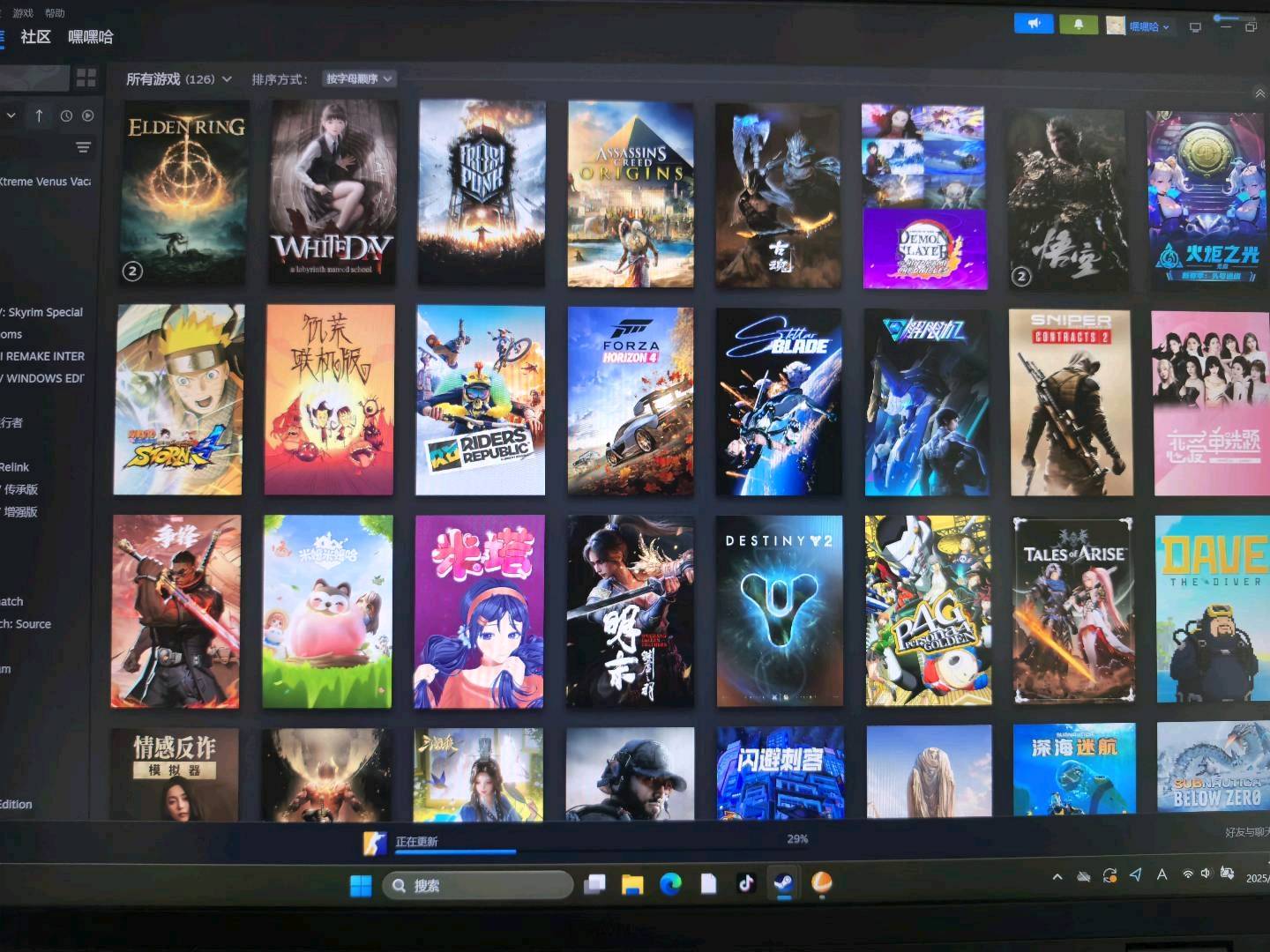The width and height of the screenshot is (1270, 952).
Task: Open the 按字母顺序 sort order dropdown
Action: pyautogui.click(x=359, y=78)
